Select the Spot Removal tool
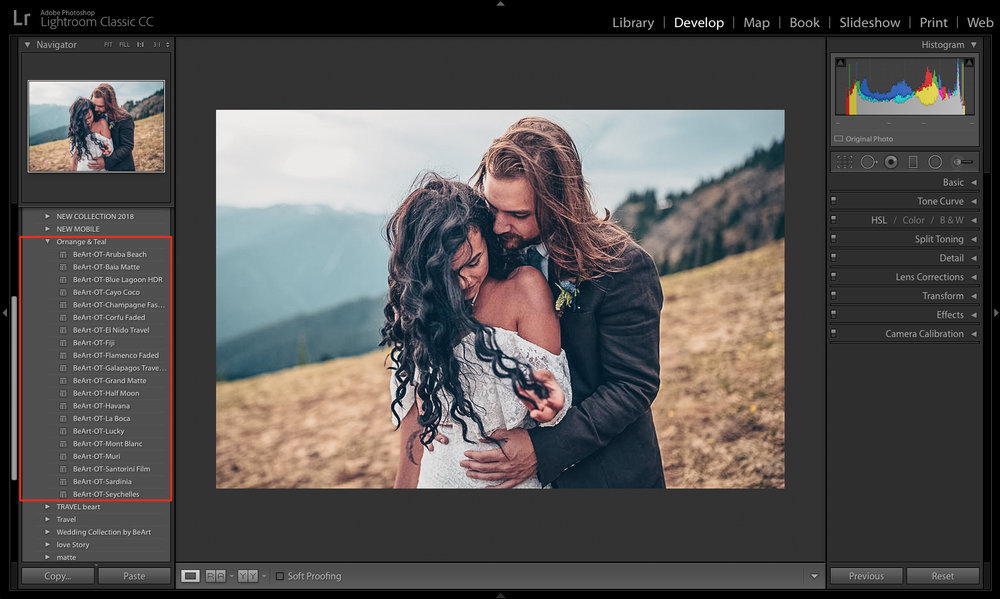1000x599 pixels. coord(868,162)
